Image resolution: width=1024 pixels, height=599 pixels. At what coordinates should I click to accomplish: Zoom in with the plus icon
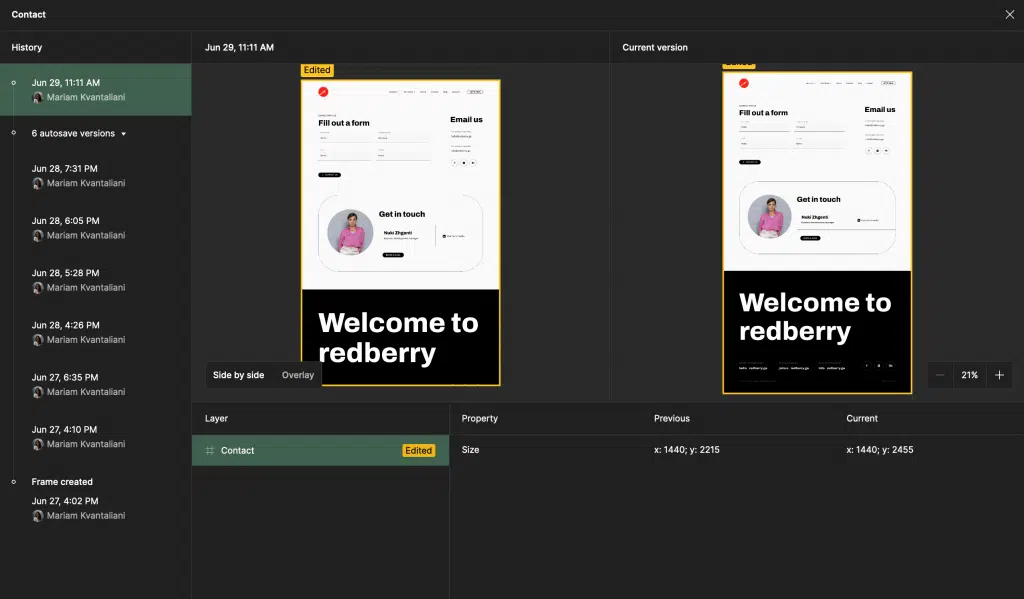(999, 375)
